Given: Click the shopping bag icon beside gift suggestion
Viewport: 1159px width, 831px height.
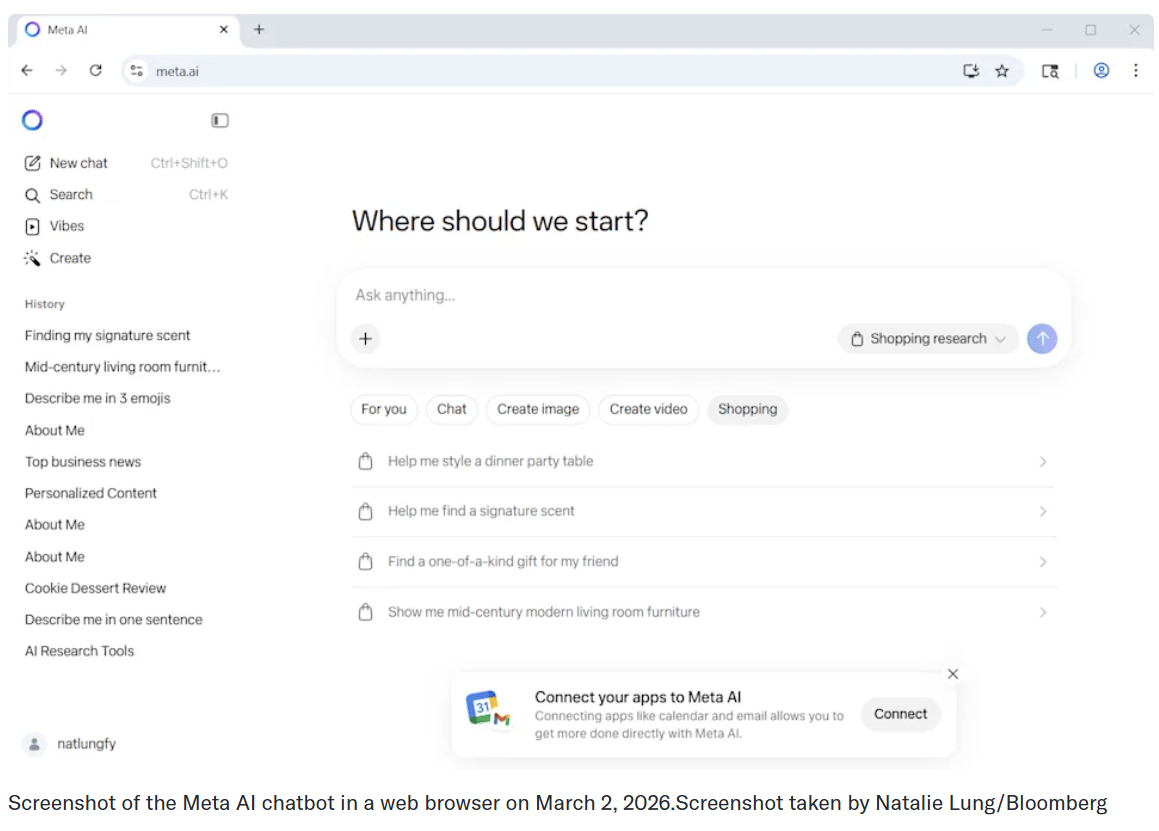Looking at the screenshot, I should click(365, 562).
